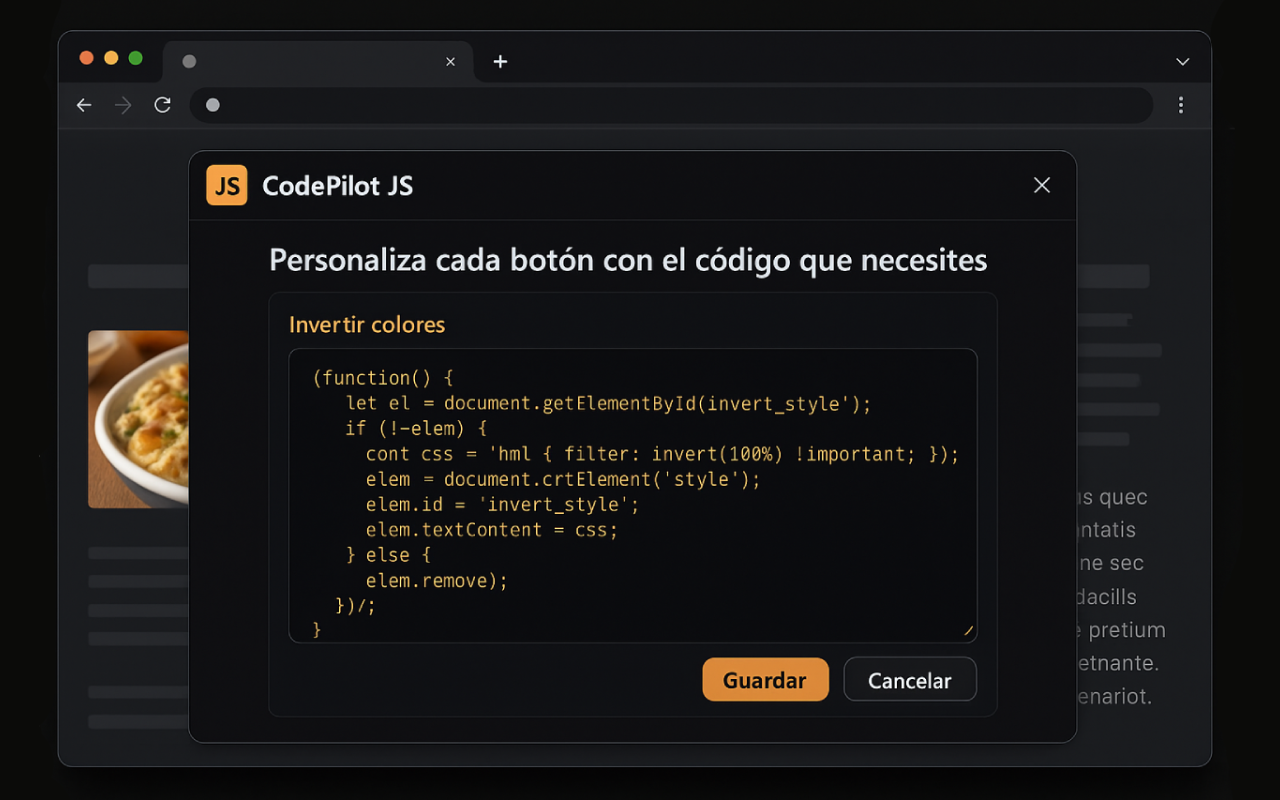Expand the tab list chevron
This screenshot has width=1280, height=800.
tap(1182, 62)
